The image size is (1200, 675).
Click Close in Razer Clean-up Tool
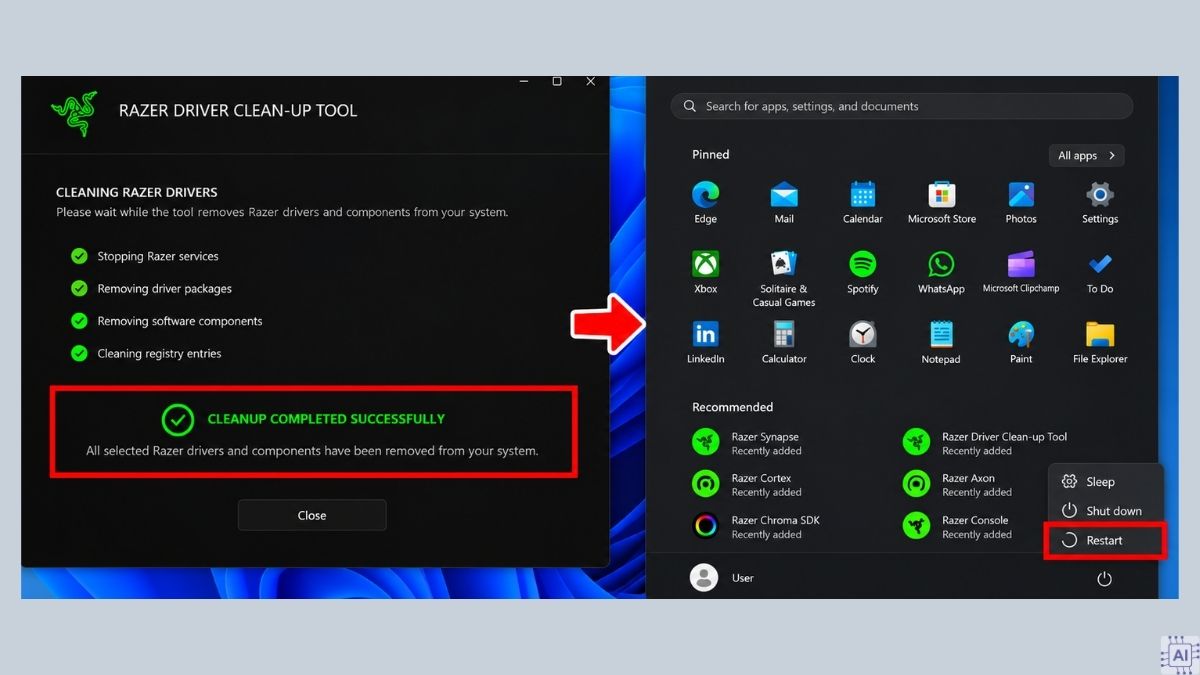[312, 515]
